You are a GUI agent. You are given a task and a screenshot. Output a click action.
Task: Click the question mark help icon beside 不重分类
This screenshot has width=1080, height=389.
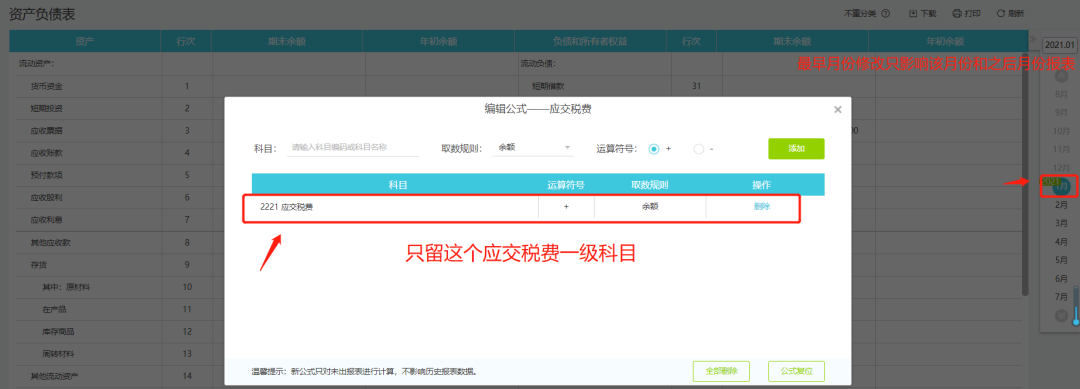coord(886,14)
